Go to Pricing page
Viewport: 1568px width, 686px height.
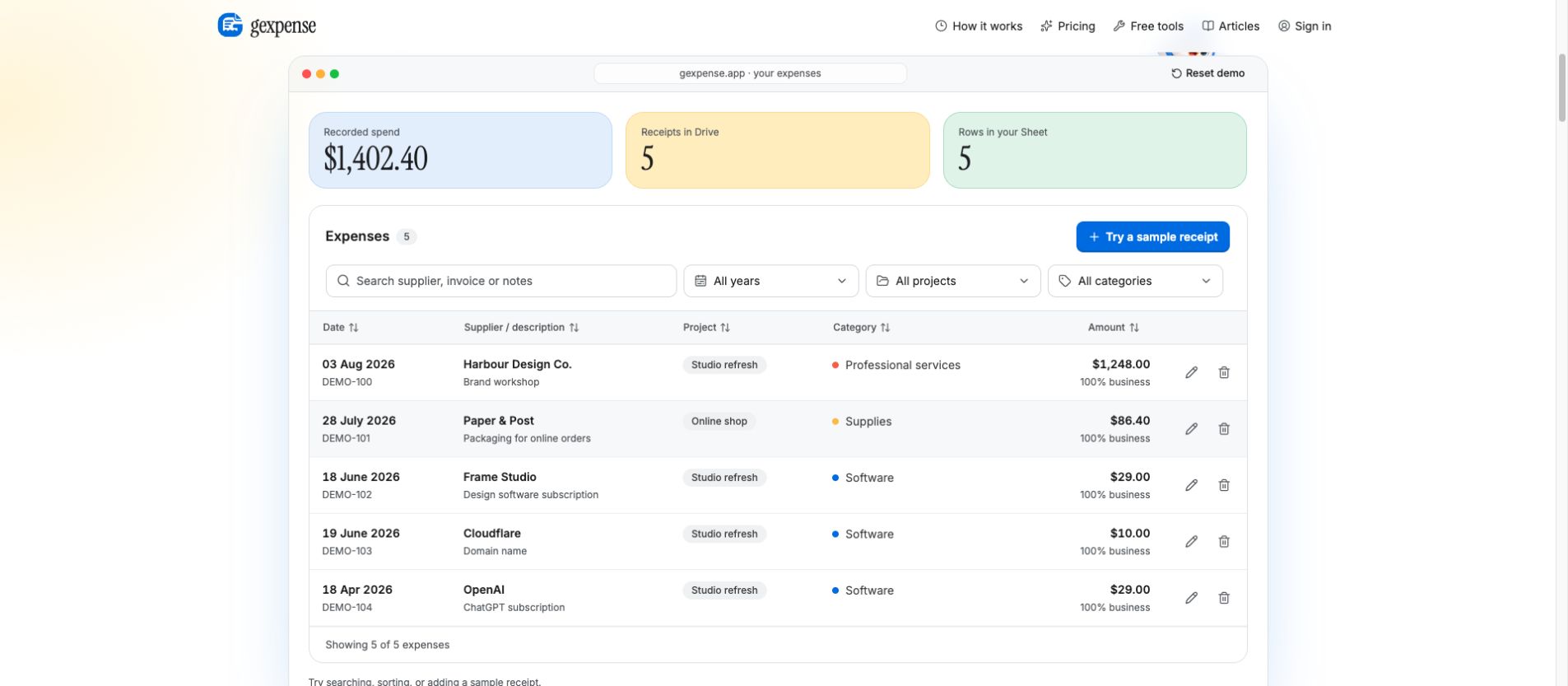pos(1068,26)
